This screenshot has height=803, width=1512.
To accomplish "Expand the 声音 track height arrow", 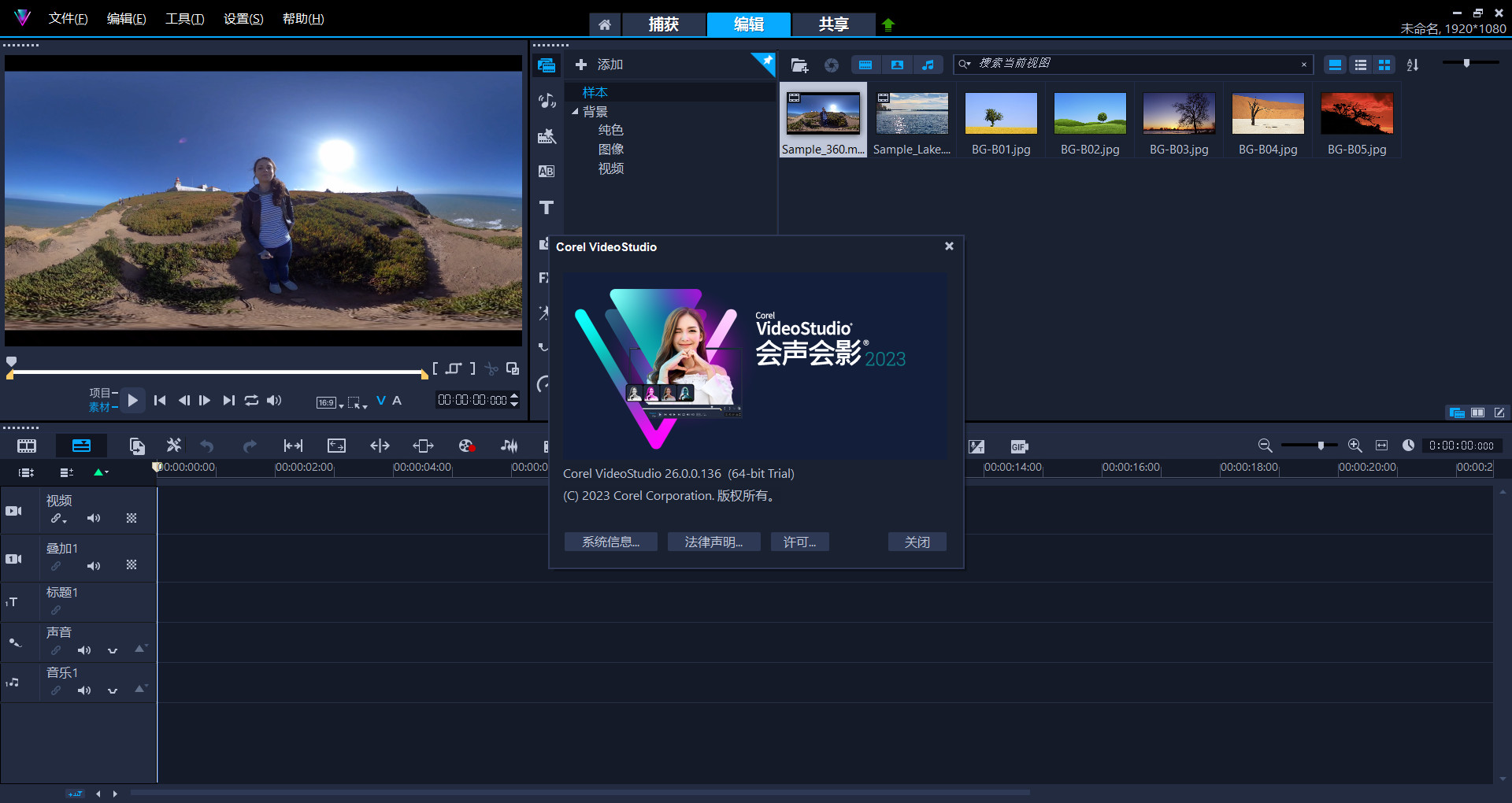I will [140, 649].
